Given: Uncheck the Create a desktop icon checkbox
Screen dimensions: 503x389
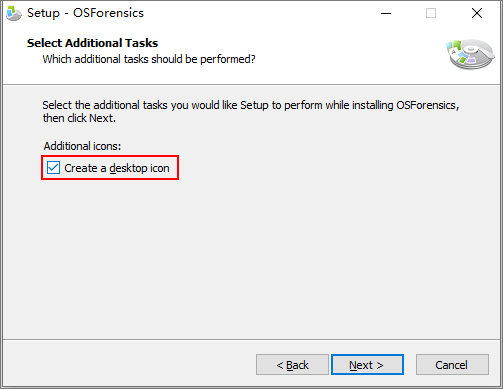Looking at the screenshot, I should click(53, 168).
